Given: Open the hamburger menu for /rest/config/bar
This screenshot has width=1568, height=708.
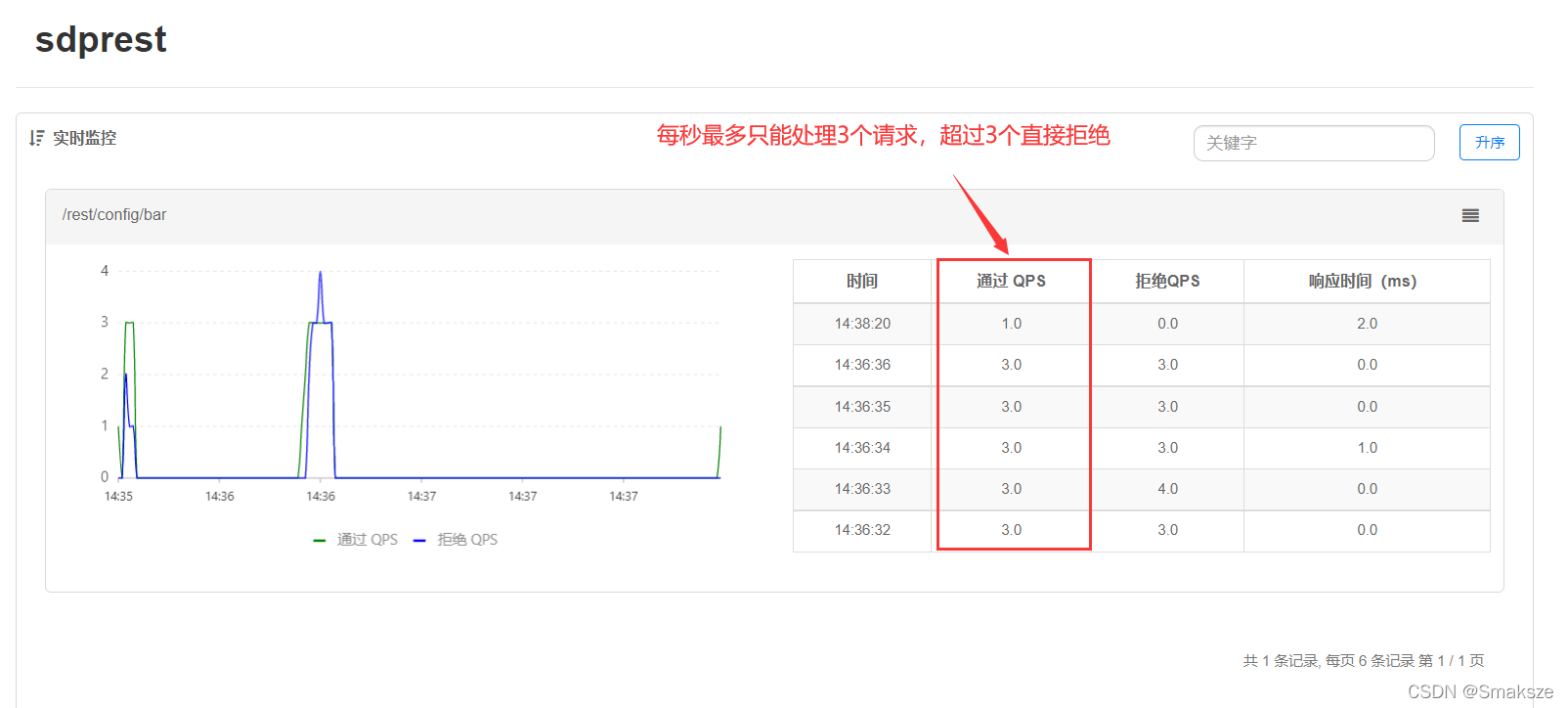Looking at the screenshot, I should (1469, 215).
